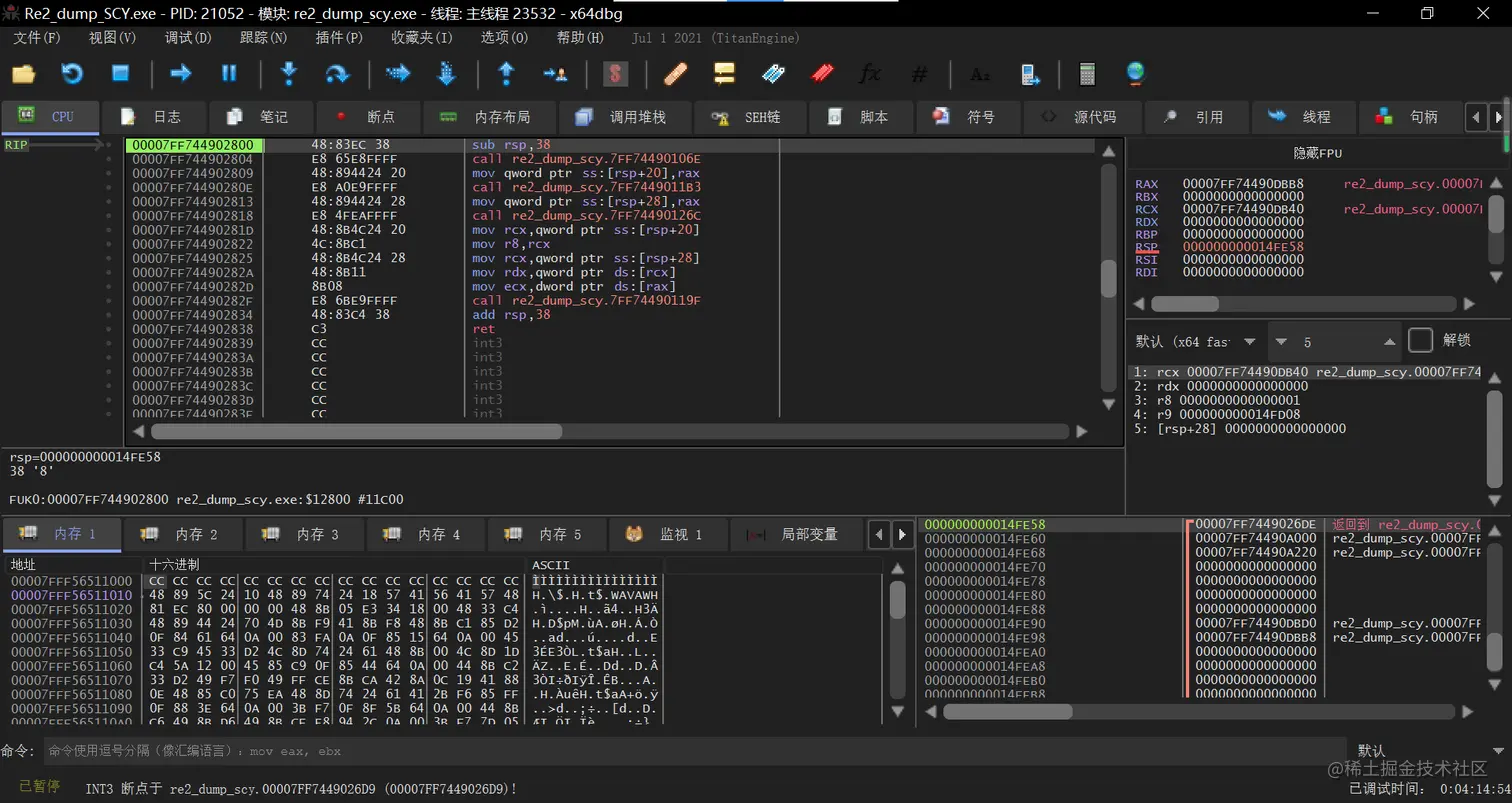Open the 视图(V) menu
Screen dimensions: 1512x803
pyautogui.click(x=112, y=38)
